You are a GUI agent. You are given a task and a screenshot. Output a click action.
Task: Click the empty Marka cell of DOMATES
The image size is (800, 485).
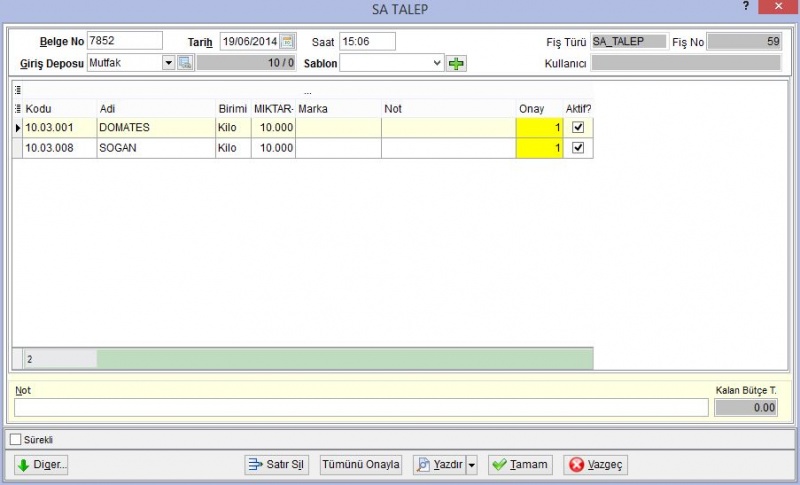[338, 127]
